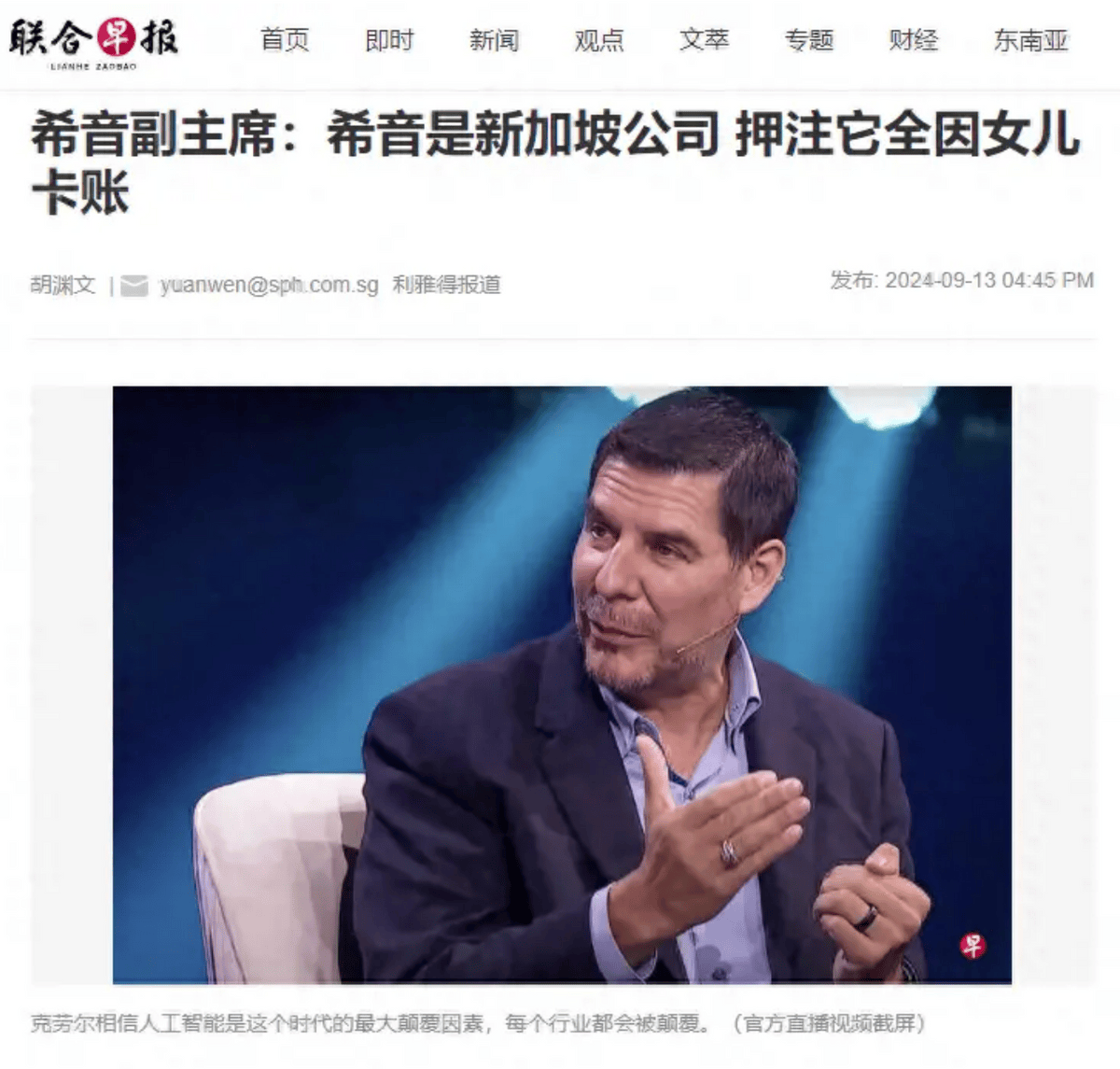This screenshot has height=1069, width=1120.
Task: Click the red 早 watermark on the photo
Action: pos(973,946)
